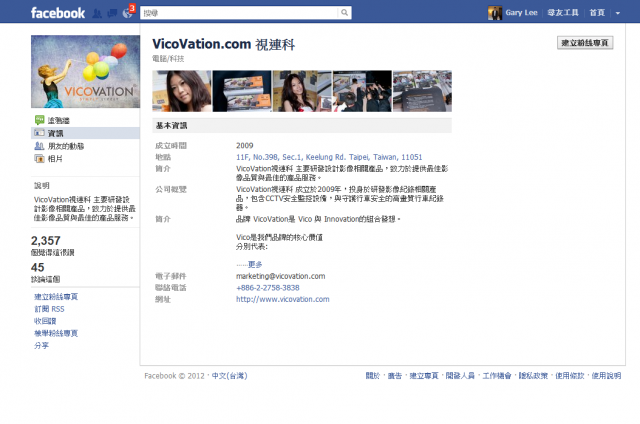This screenshot has height=424, width=640.
Task: Click the Share (分享) link
Action: pos(41,346)
